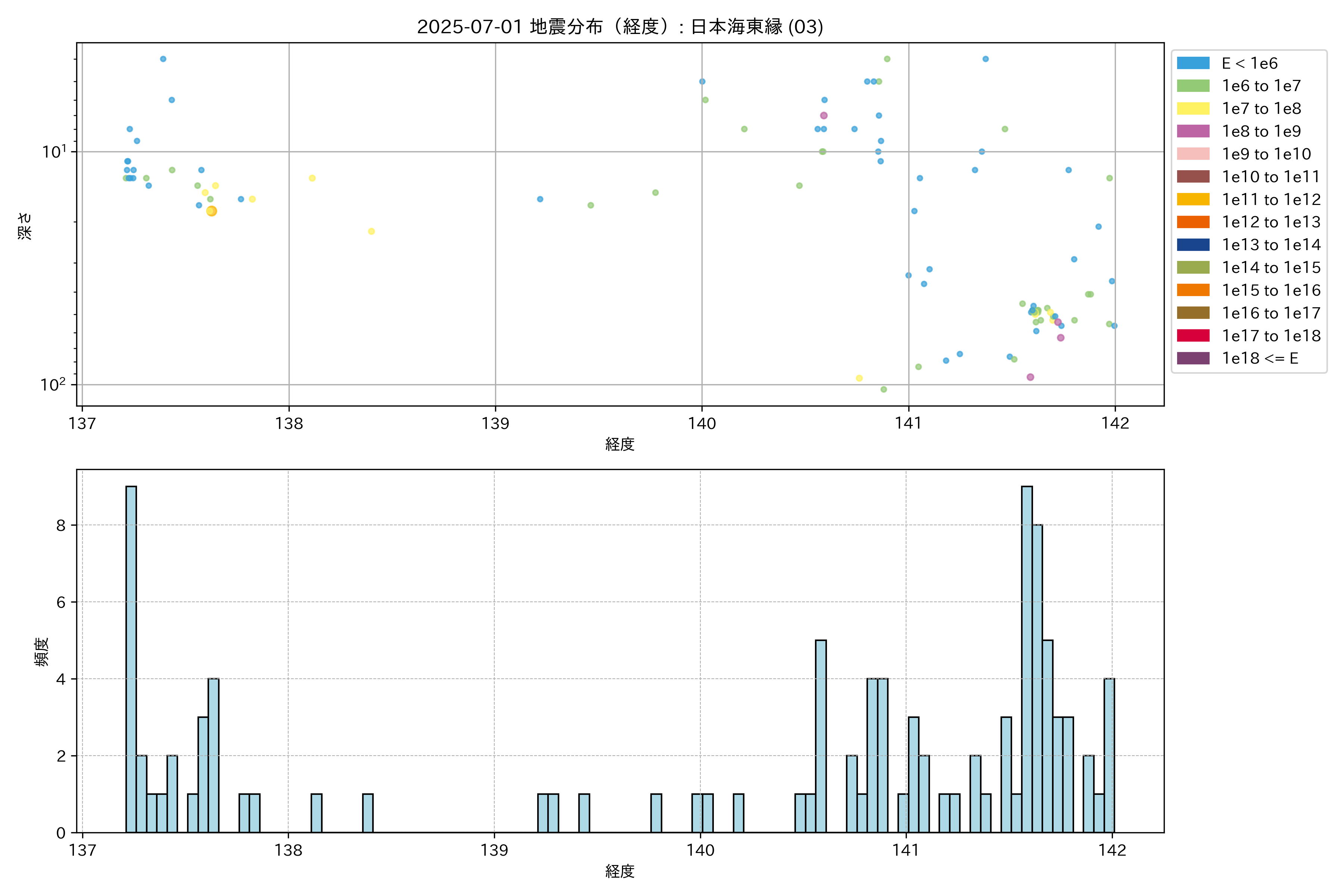Click the 10² tick label on depth axis
Screen dimensions: 1344x896
tap(53, 385)
